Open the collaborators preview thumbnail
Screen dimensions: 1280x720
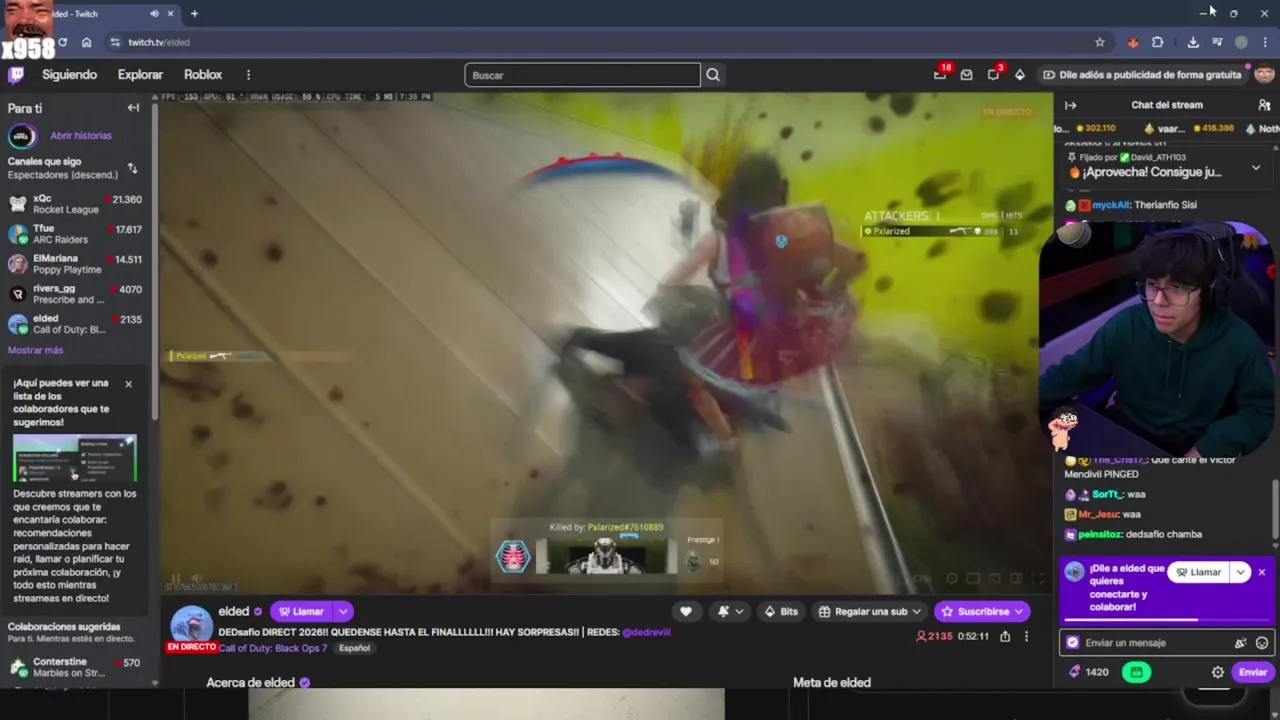(75, 459)
